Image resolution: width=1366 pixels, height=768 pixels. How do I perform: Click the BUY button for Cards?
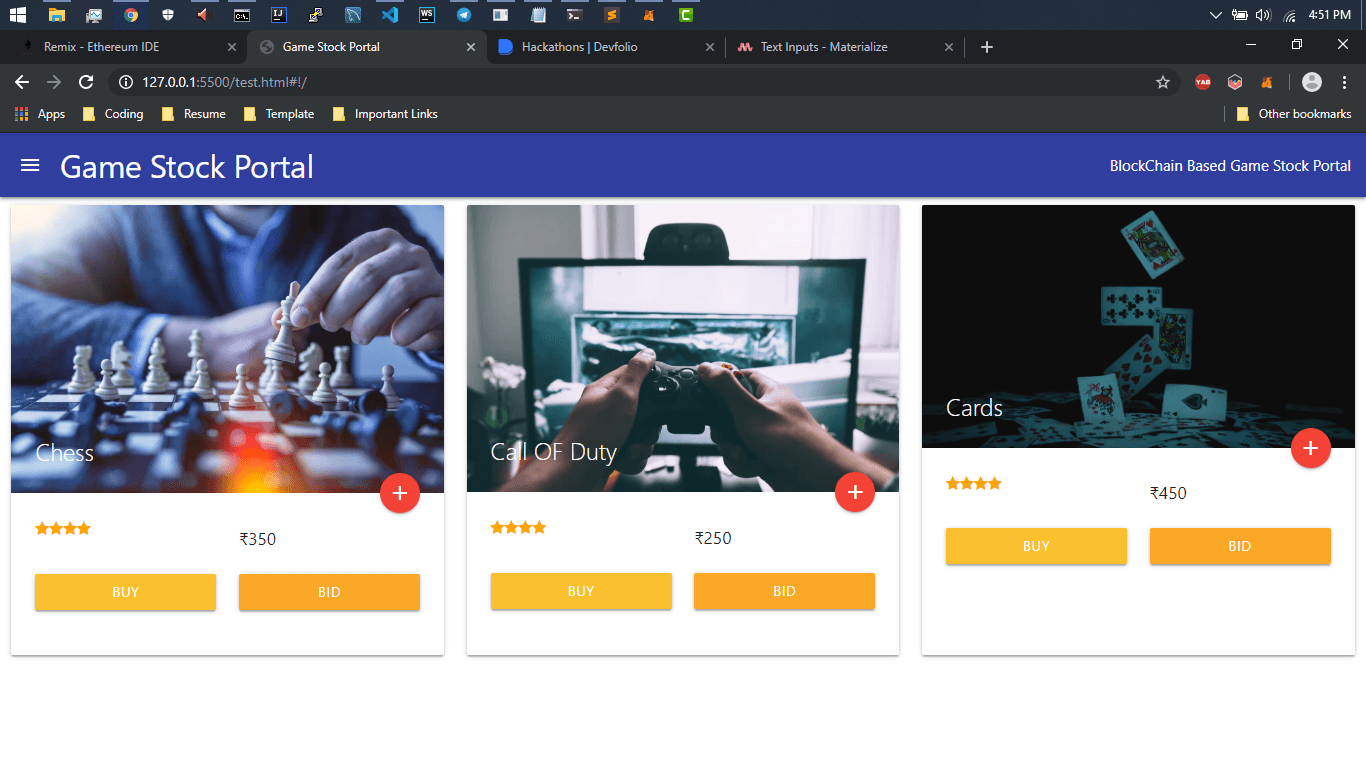pyautogui.click(x=1036, y=546)
